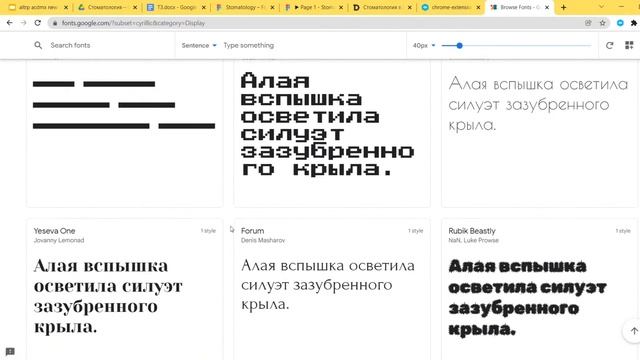640x360 pixels.
Task: Go back with browser back arrow
Action: click(x=9, y=23)
